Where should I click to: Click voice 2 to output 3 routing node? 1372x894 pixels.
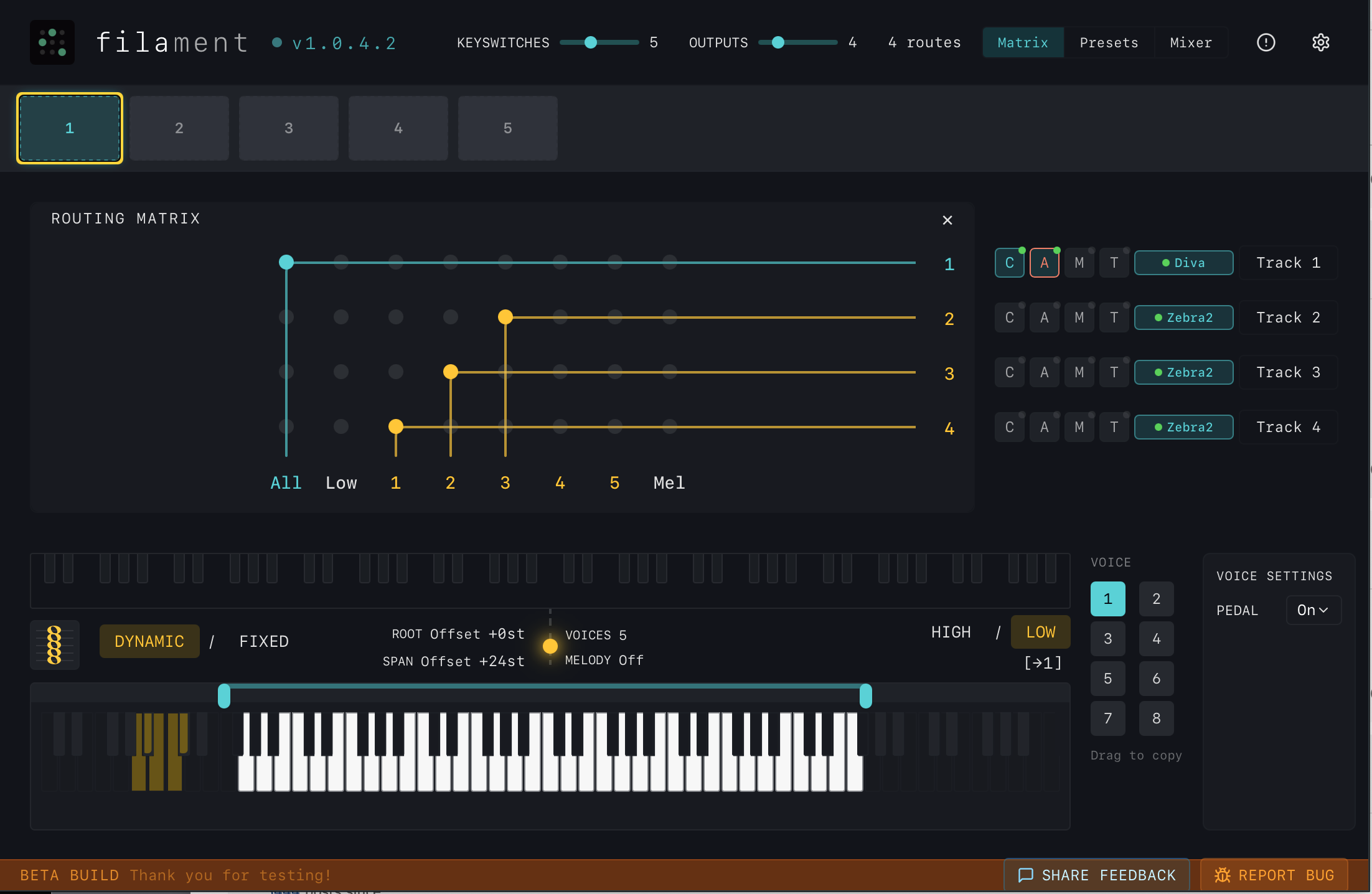click(451, 372)
